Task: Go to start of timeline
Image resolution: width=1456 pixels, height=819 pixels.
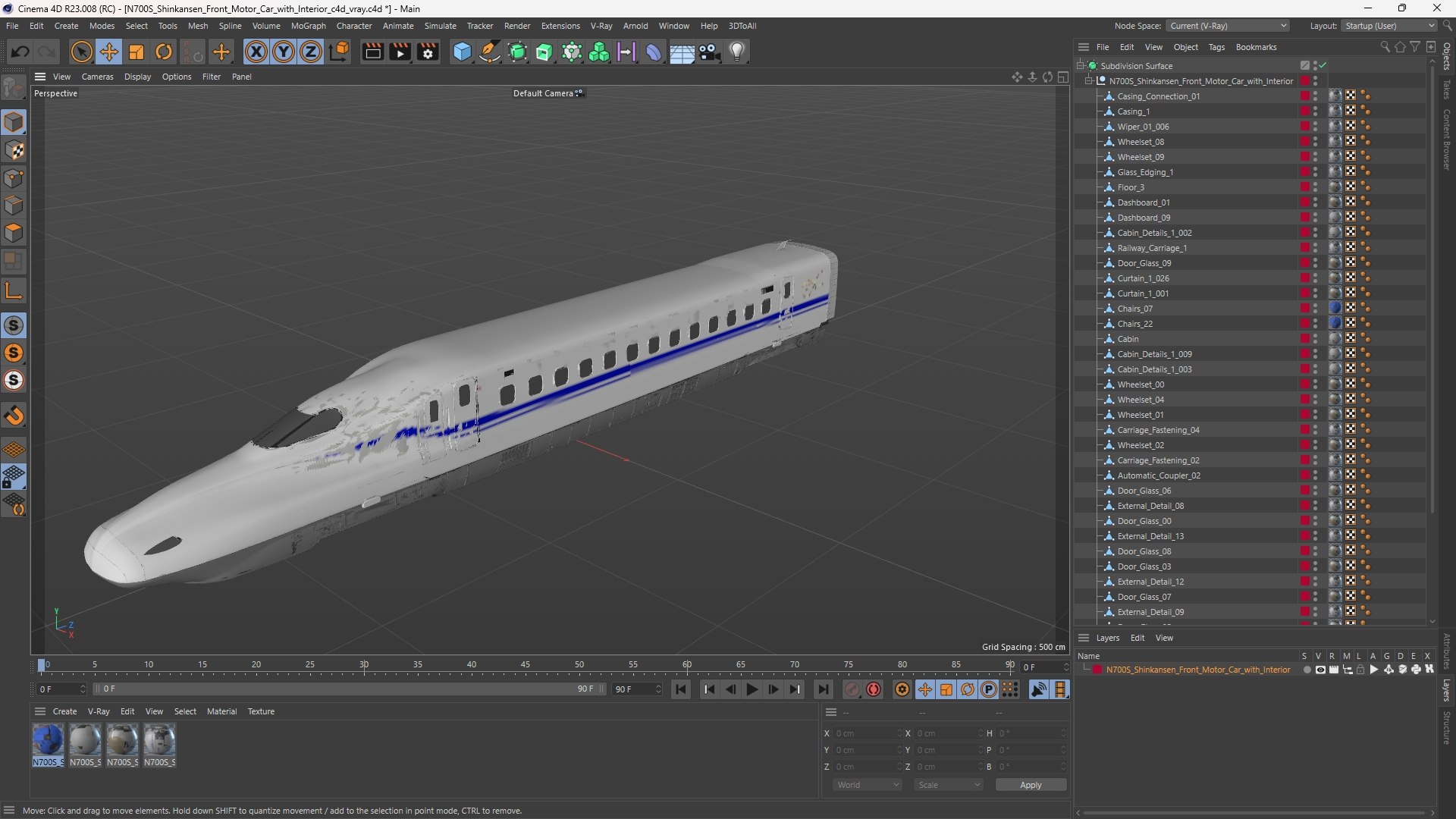Action: 681,689
